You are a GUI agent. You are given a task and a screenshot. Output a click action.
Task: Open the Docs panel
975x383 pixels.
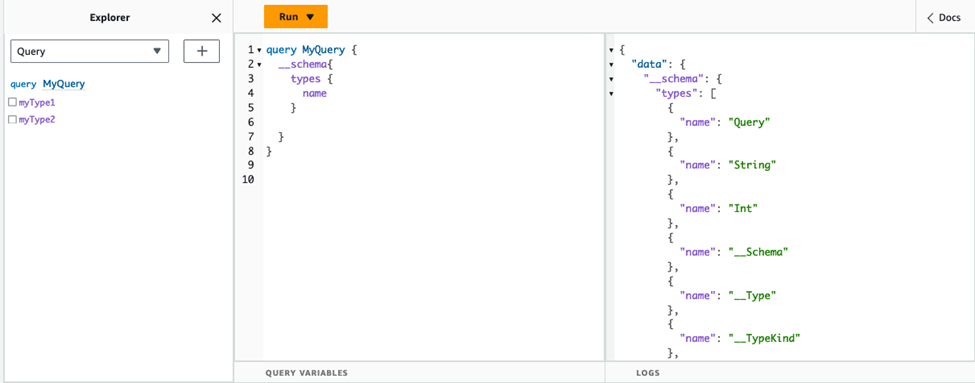coord(944,17)
